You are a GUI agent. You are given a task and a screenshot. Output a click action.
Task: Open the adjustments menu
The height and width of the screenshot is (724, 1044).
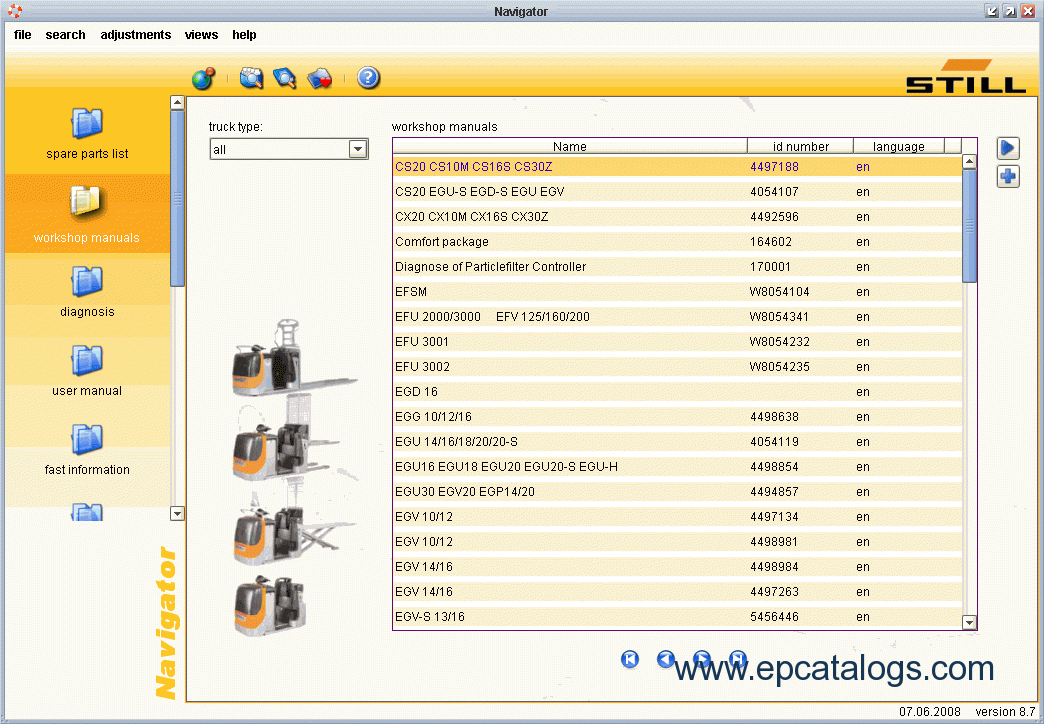tap(136, 35)
